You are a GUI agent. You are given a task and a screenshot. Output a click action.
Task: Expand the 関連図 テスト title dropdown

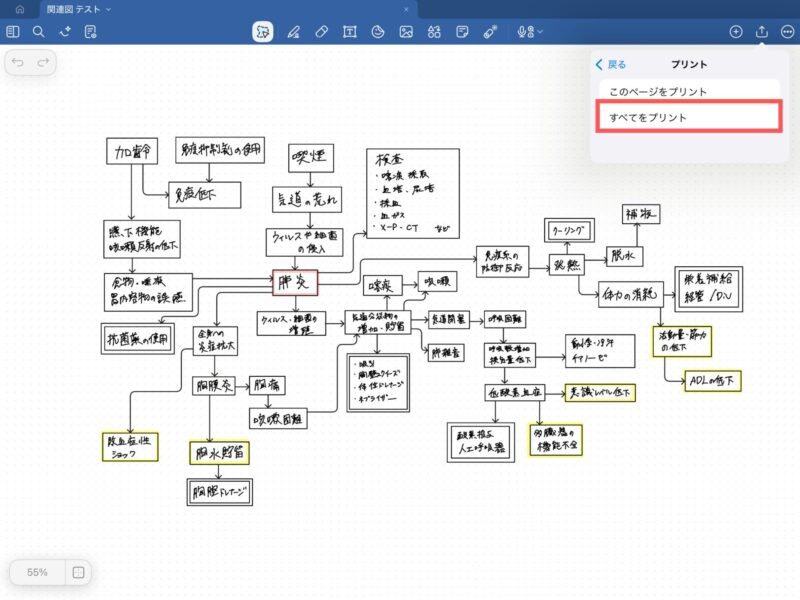(x=109, y=9)
